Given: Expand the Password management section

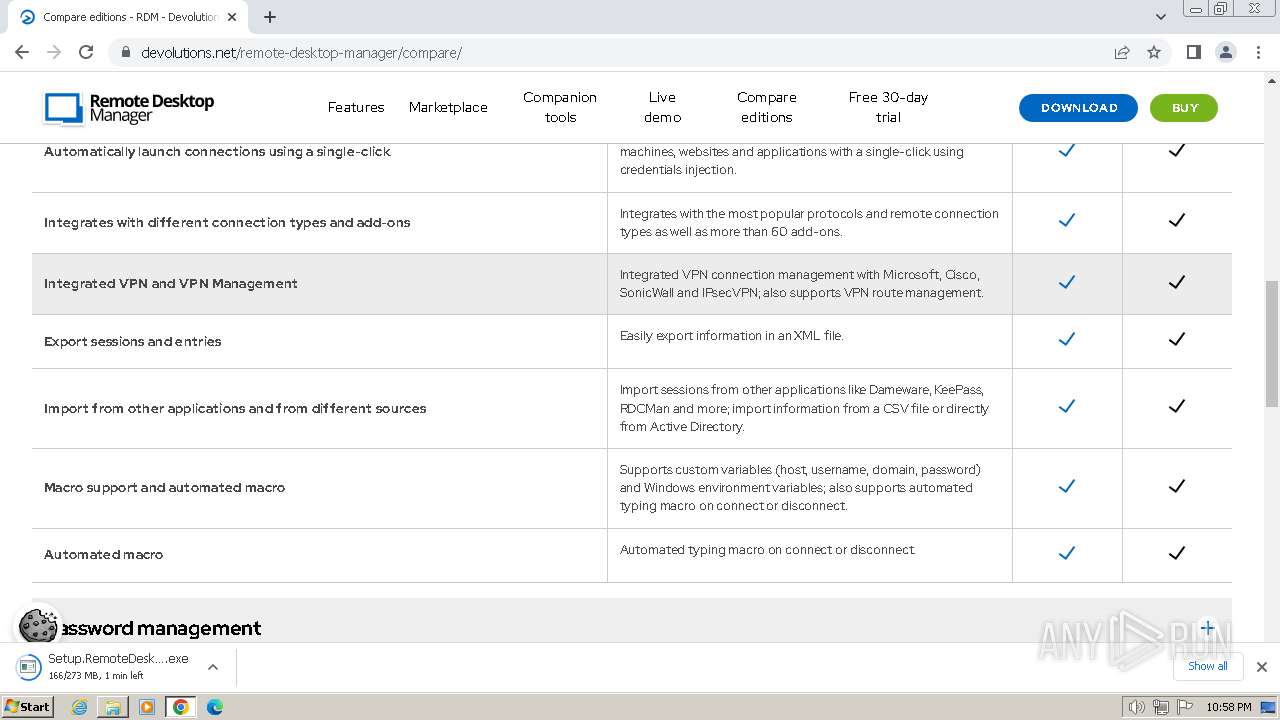Looking at the screenshot, I should tap(1207, 628).
